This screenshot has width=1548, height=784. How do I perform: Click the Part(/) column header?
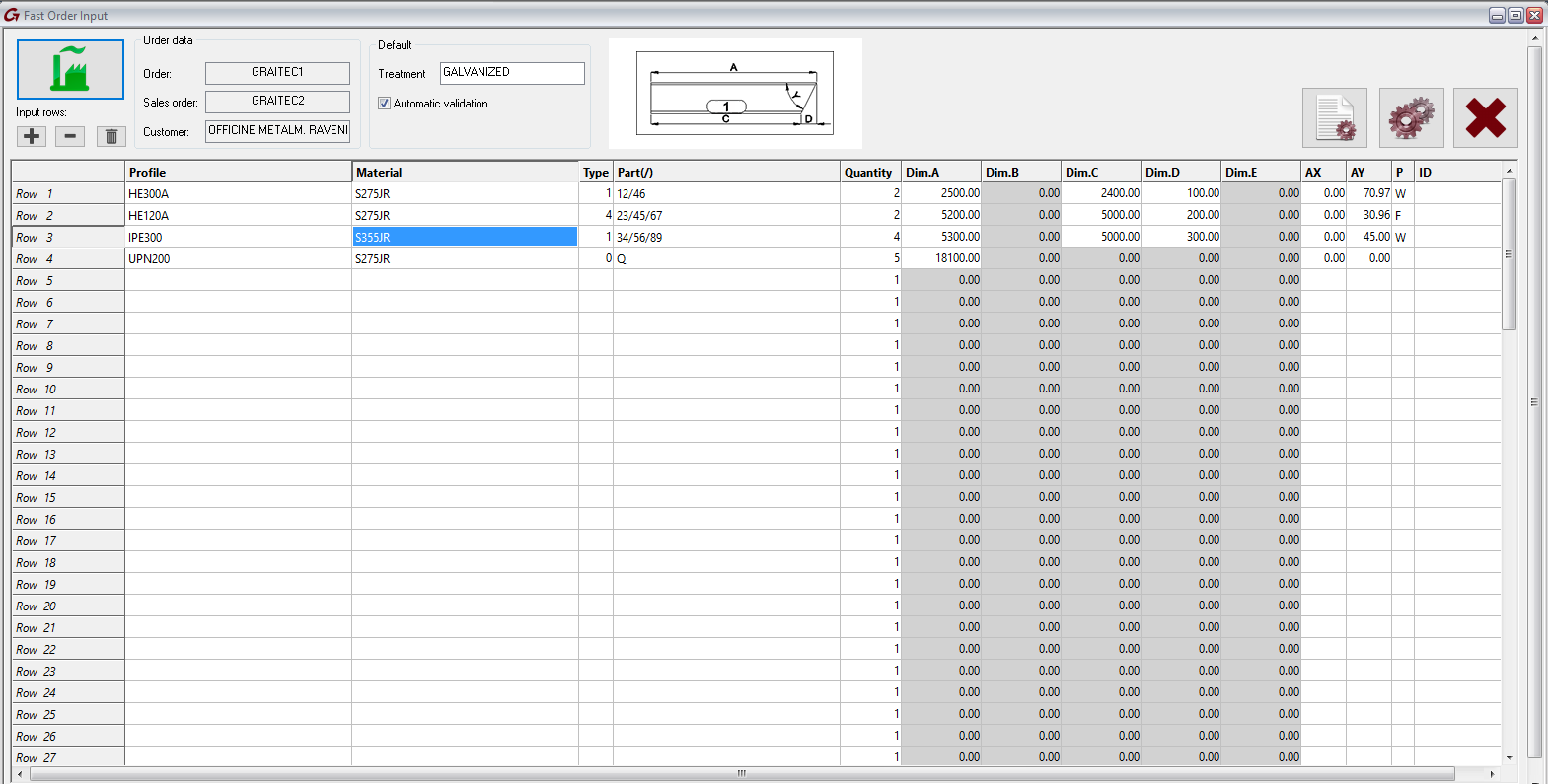[726, 172]
